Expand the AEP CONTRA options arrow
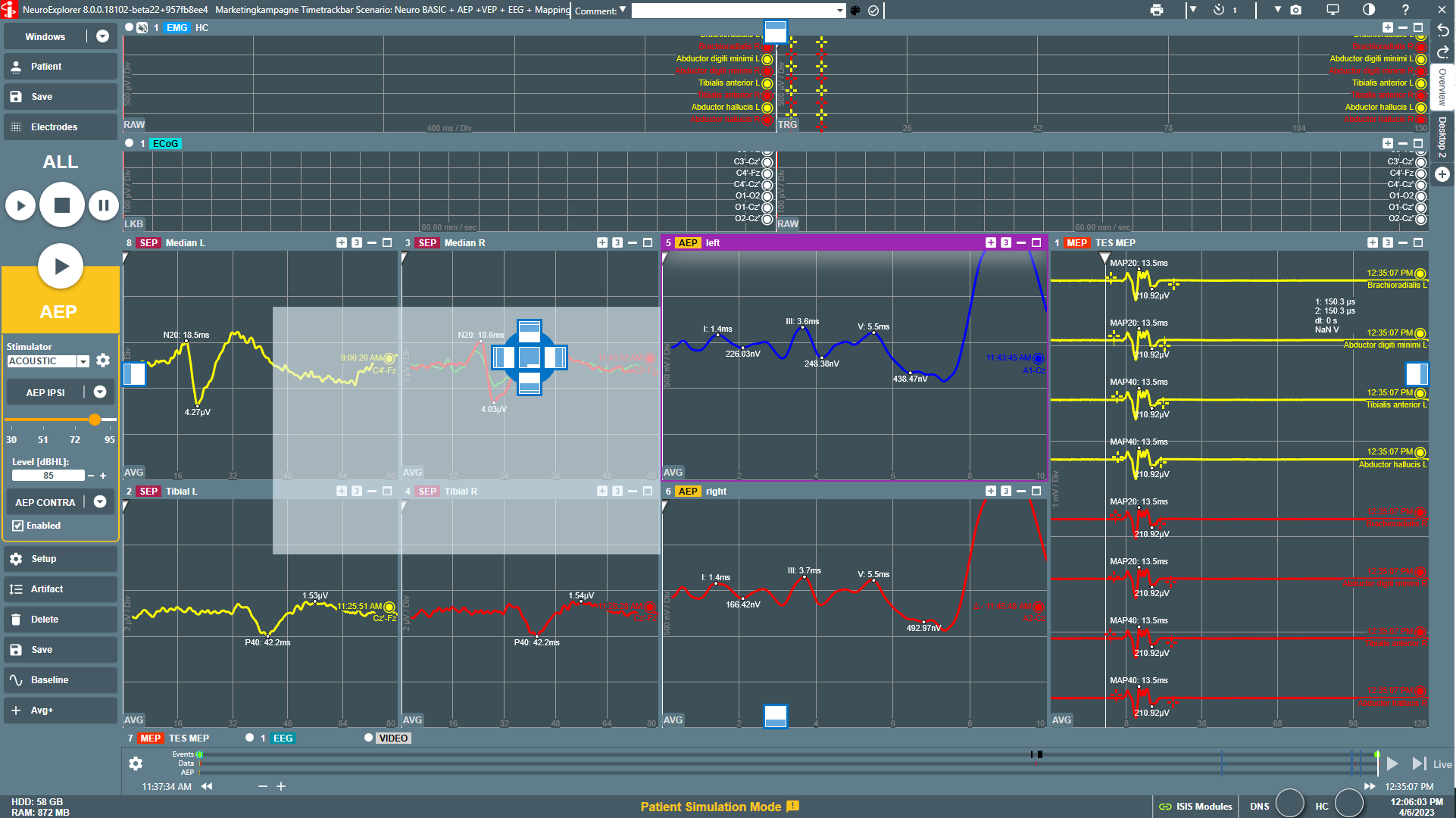This screenshot has width=1456, height=818. (x=100, y=501)
